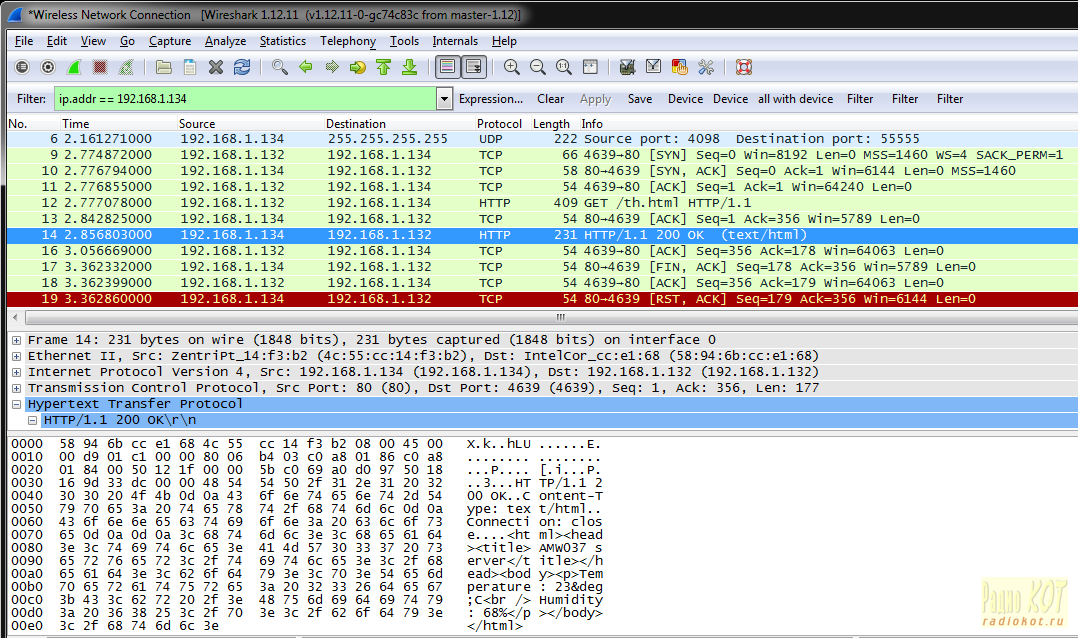Click the Find packet magnifier icon
Screen dimensions: 1078x638
tap(280, 67)
